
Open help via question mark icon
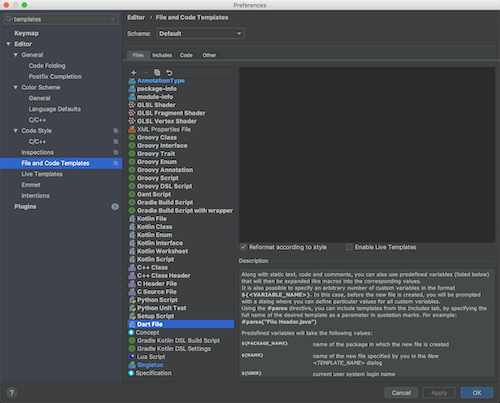point(12,393)
